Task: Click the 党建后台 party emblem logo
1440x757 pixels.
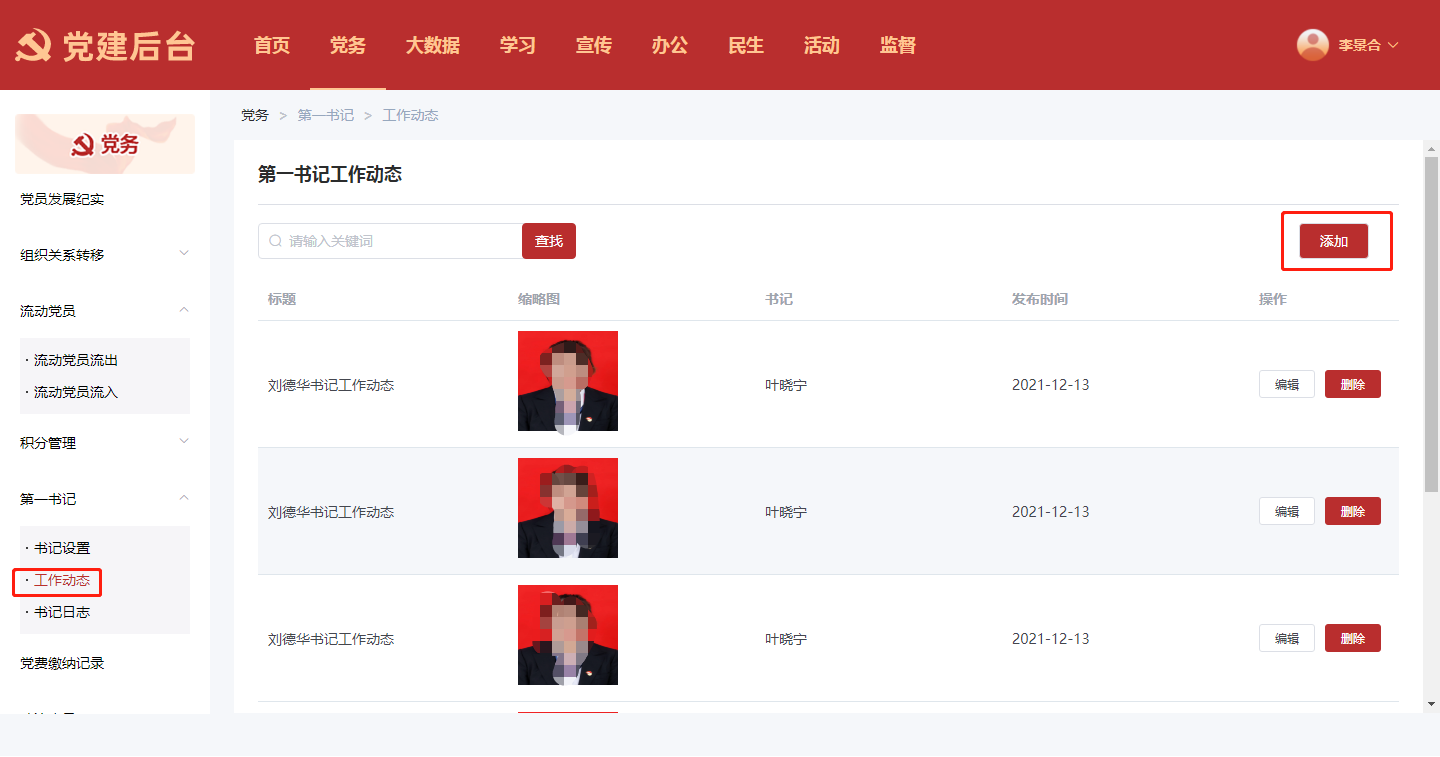Action: (x=33, y=46)
